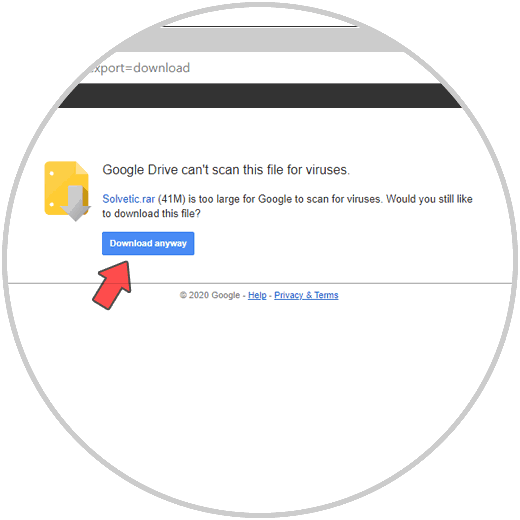
Task: Click the dark Google Drive header bar
Action: pyautogui.click(x=260, y=96)
